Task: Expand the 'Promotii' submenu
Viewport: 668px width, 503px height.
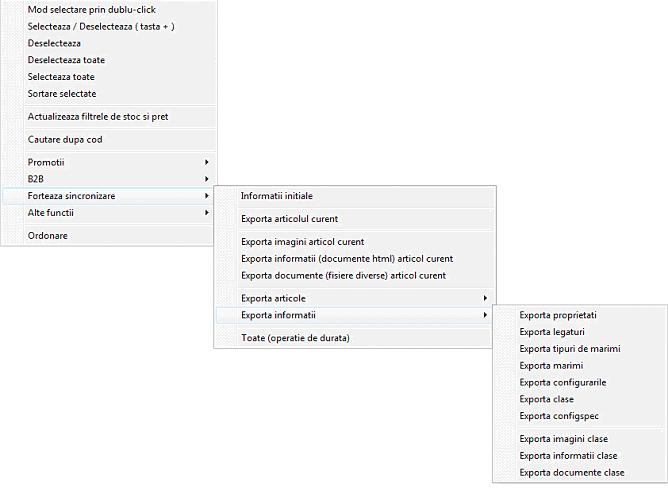Action: tap(46, 162)
